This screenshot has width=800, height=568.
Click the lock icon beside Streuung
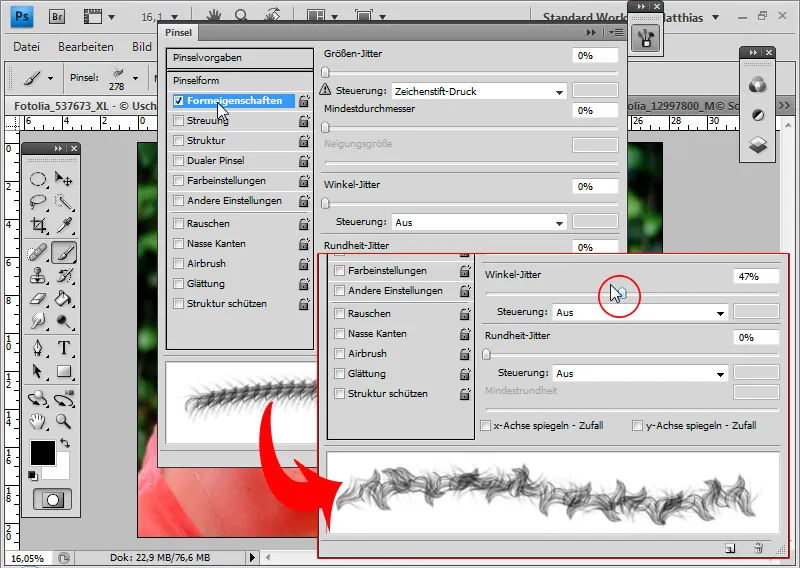tap(304, 121)
